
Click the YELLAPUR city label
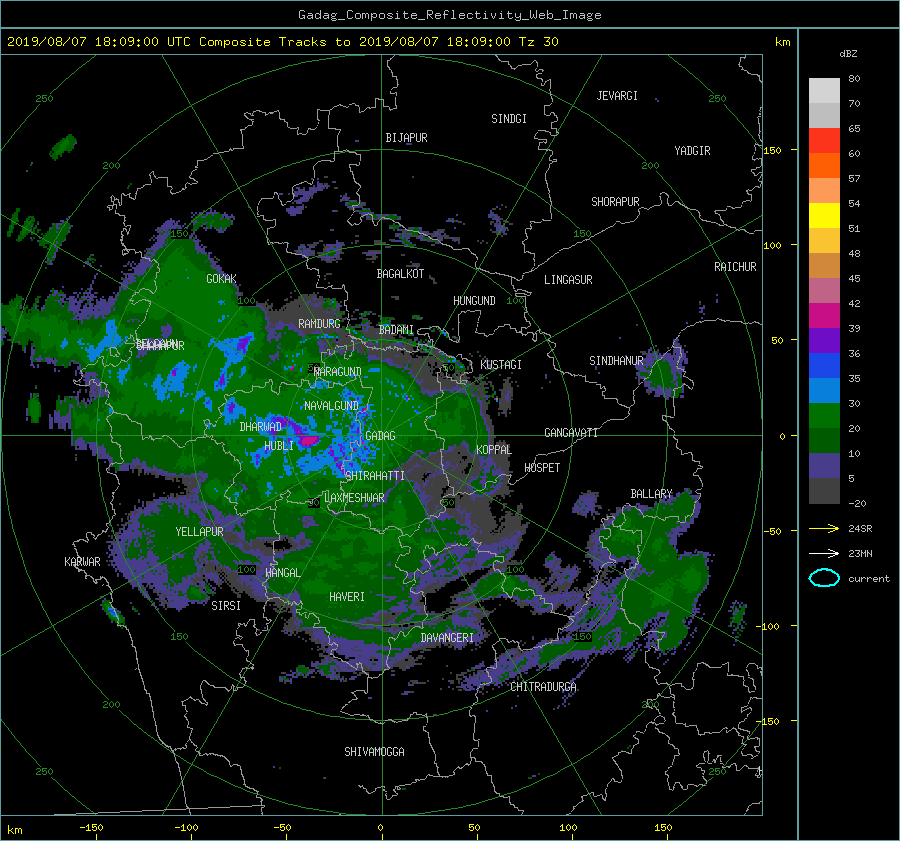199,532
